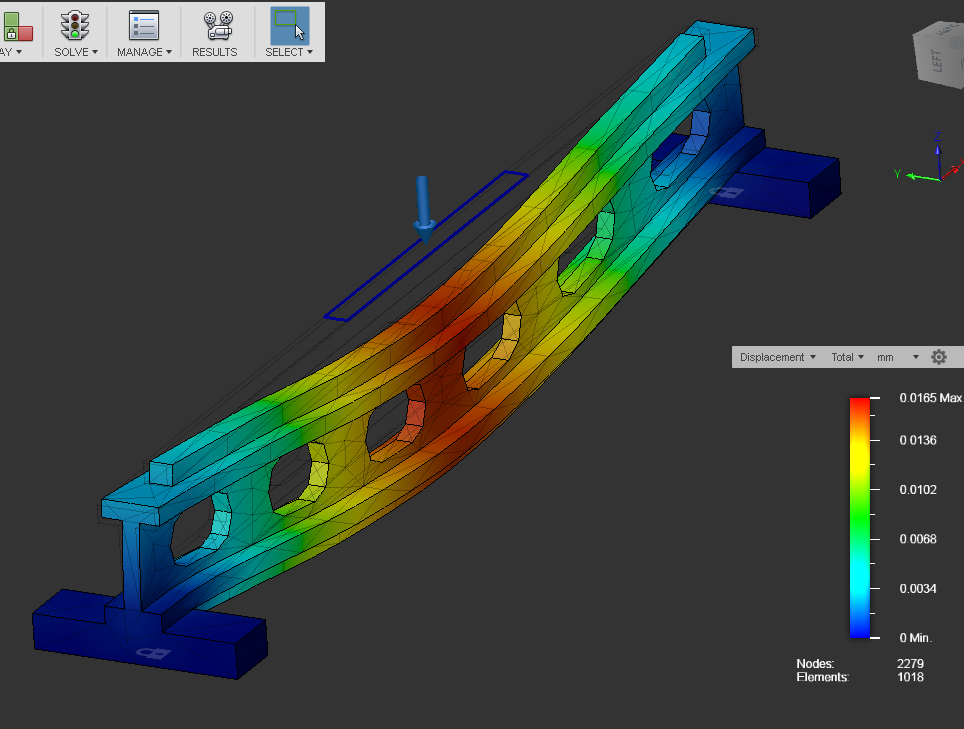Image resolution: width=964 pixels, height=729 pixels.
Task: Click the 0.0136 legend value
Action: coord(918,440)
